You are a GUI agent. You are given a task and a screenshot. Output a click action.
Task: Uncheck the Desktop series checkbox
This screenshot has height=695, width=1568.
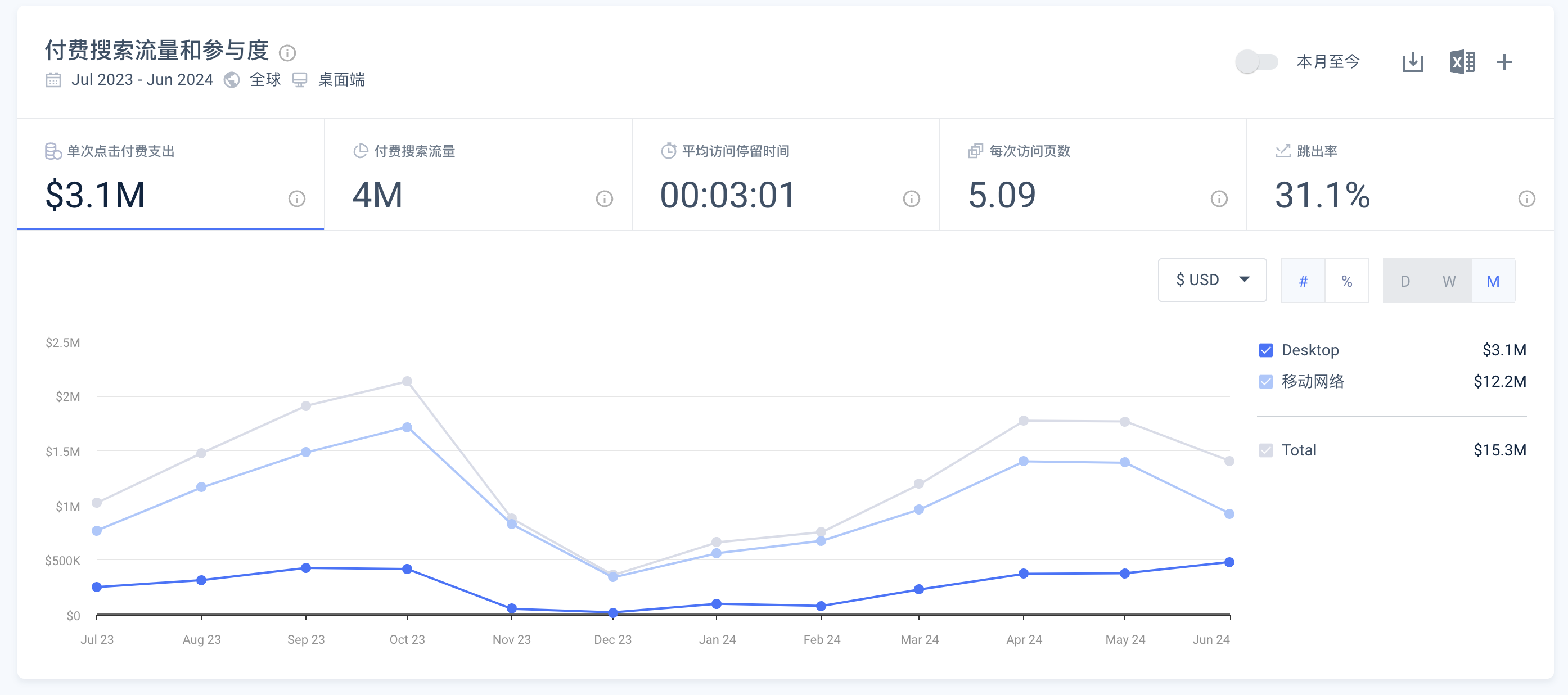[1265, 350]
